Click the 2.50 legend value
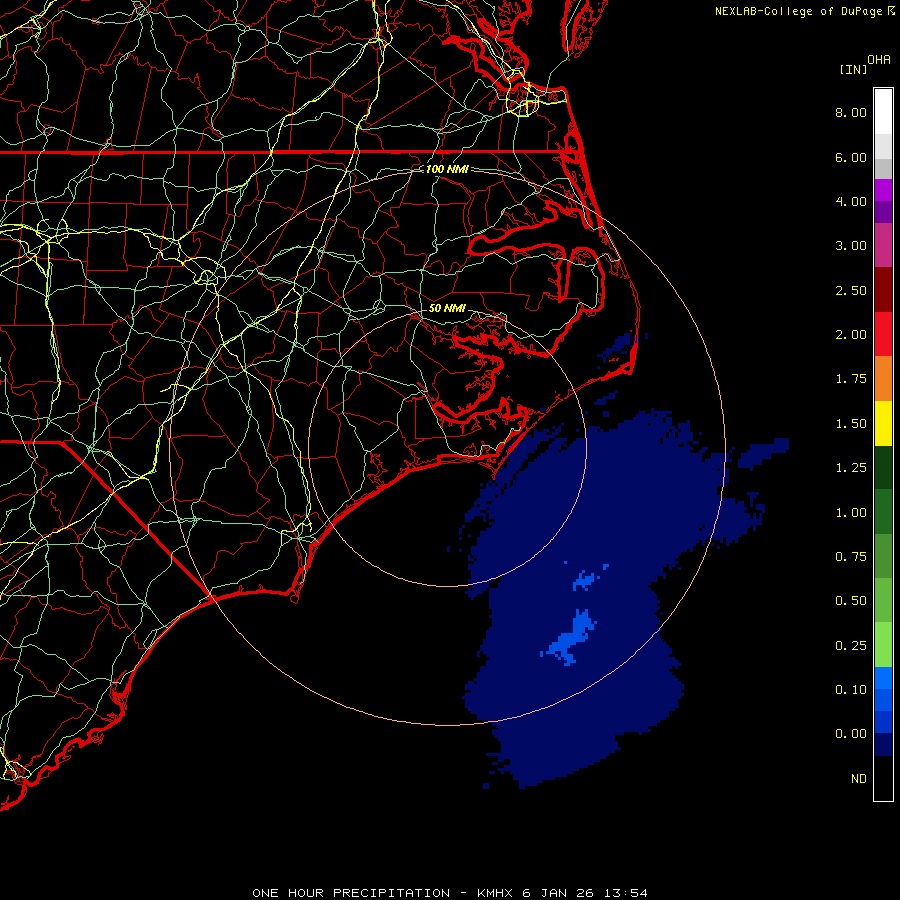Viewport: 900px width, 900px height. point(851,290)
